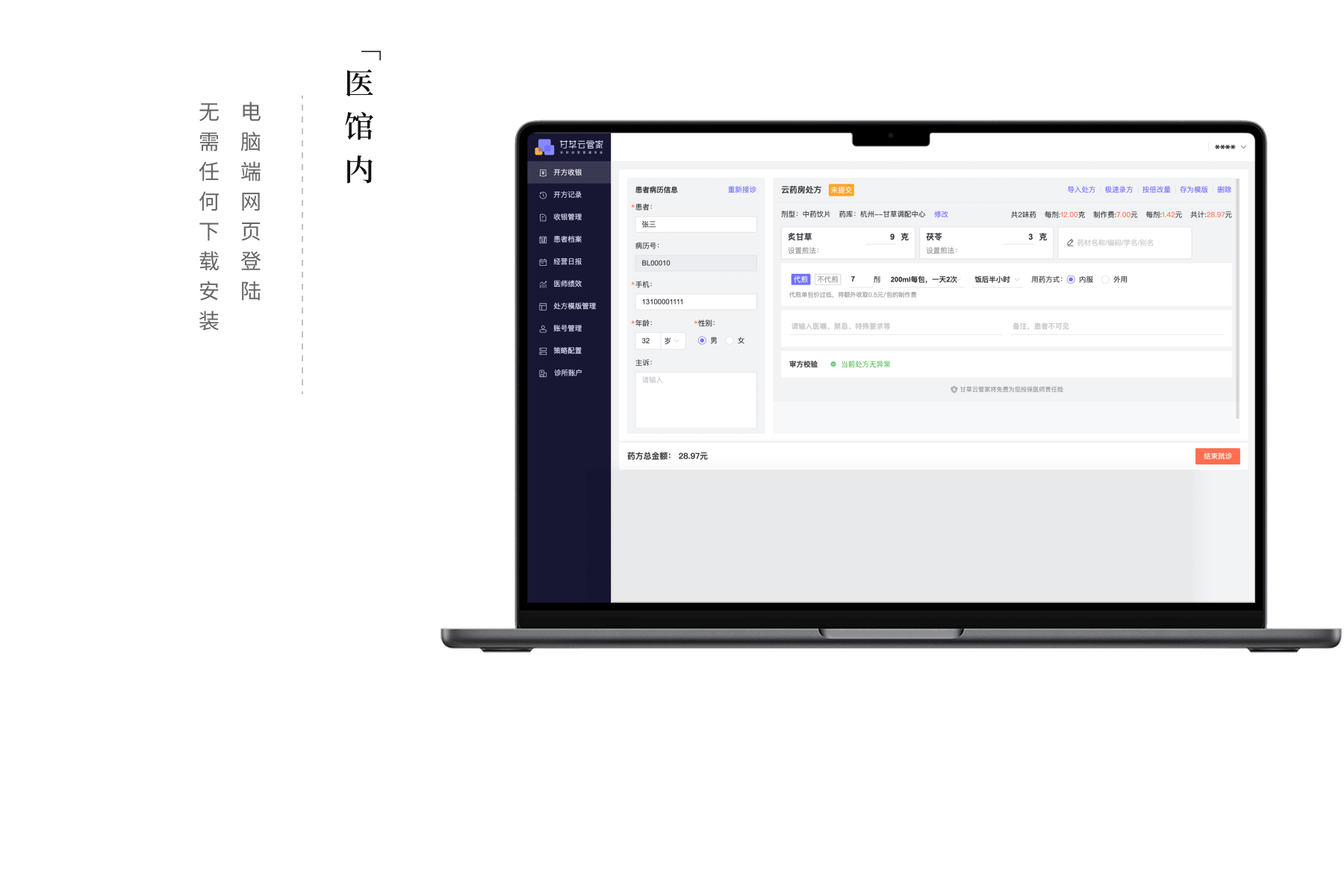Screen dimensions: 1344x896
Task: Click the 备注，患者不可见 field
Action: pyautogui.click(x=1117, y=326)
